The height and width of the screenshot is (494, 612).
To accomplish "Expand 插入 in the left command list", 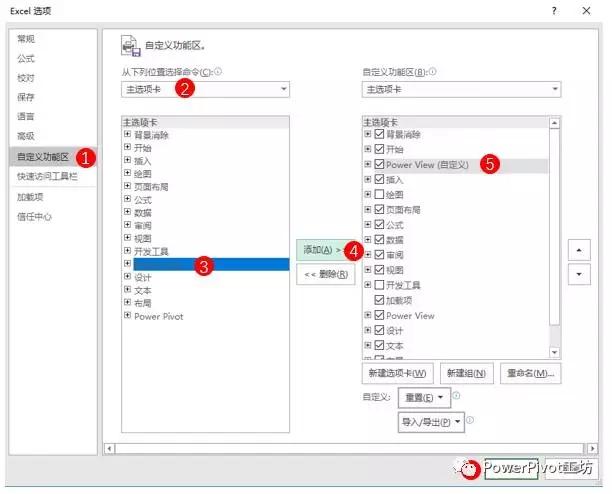I will click(x=127, y=160).
